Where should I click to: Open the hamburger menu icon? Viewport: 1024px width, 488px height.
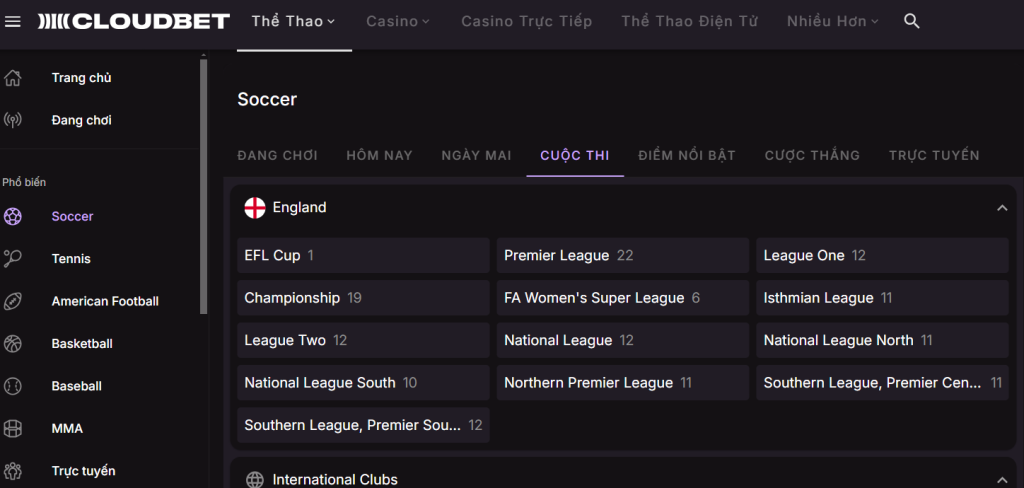coord(12,22)
